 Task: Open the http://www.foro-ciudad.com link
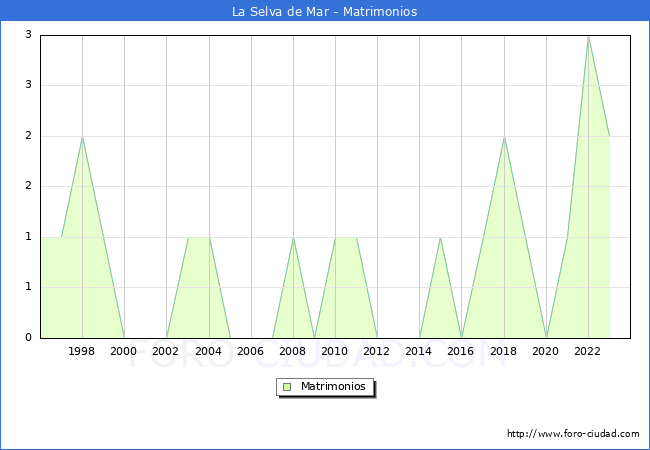click(x=573, y=434)
